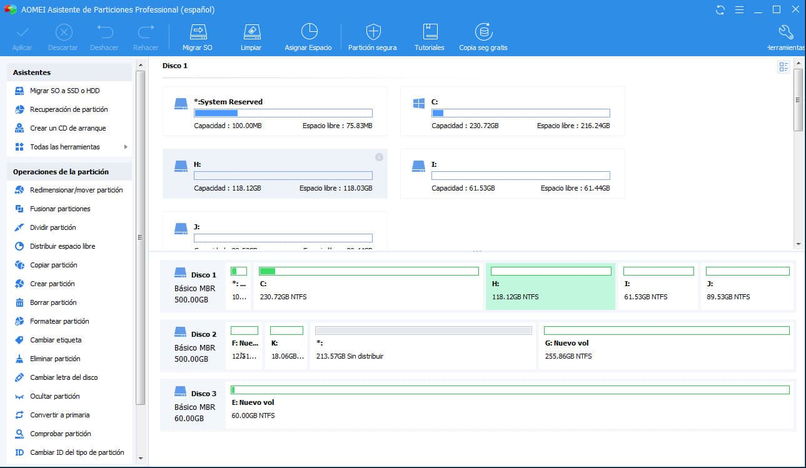Click partition list scroll down arrow
Image resolution: width=806 pixels, height=468 pixels.
click(798, 244)
